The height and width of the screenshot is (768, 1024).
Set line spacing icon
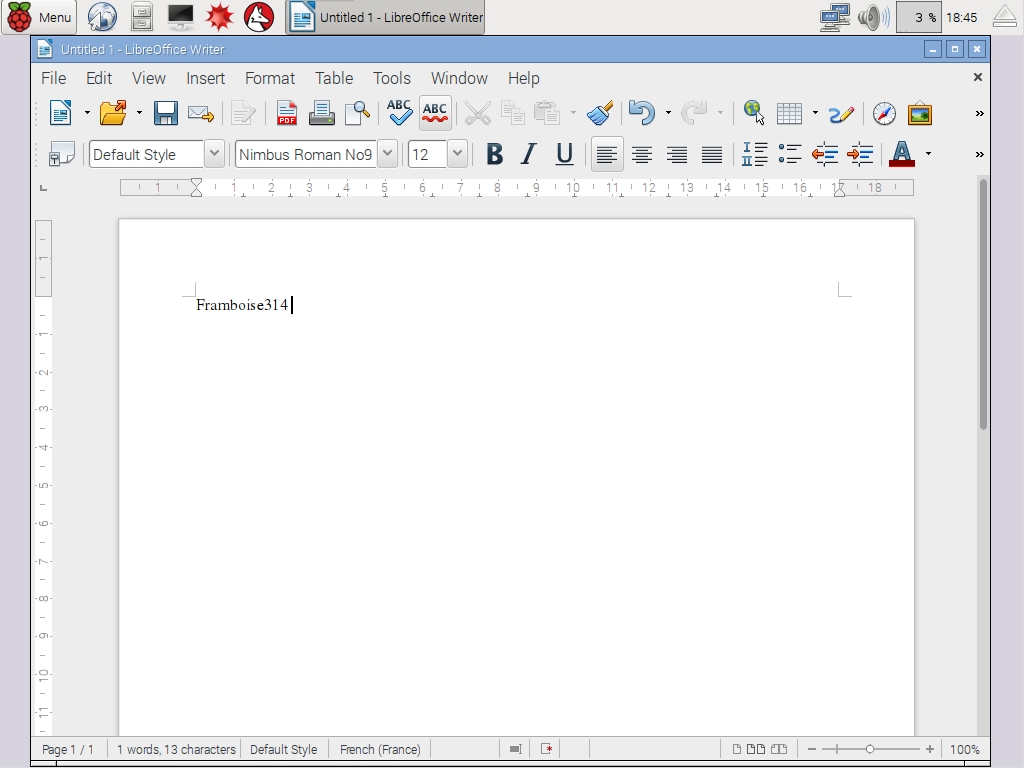[x=754, y=154]
